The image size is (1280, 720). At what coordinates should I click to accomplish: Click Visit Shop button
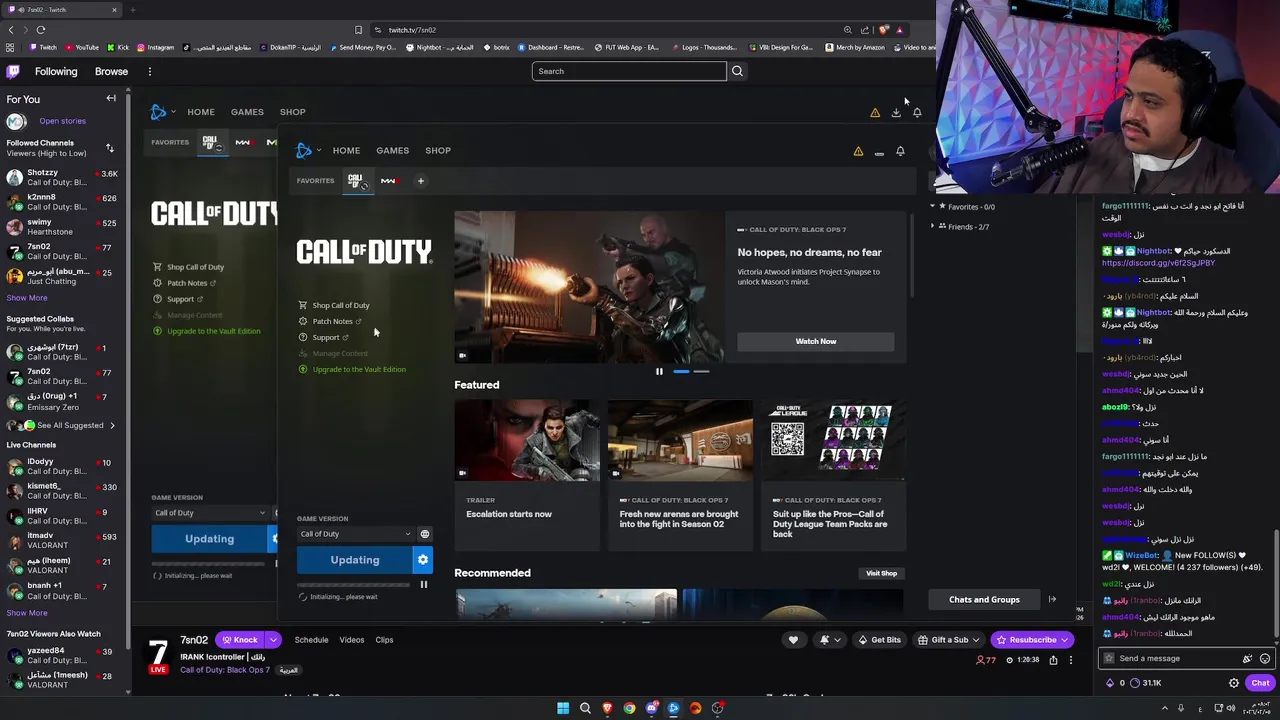[881, 574]
